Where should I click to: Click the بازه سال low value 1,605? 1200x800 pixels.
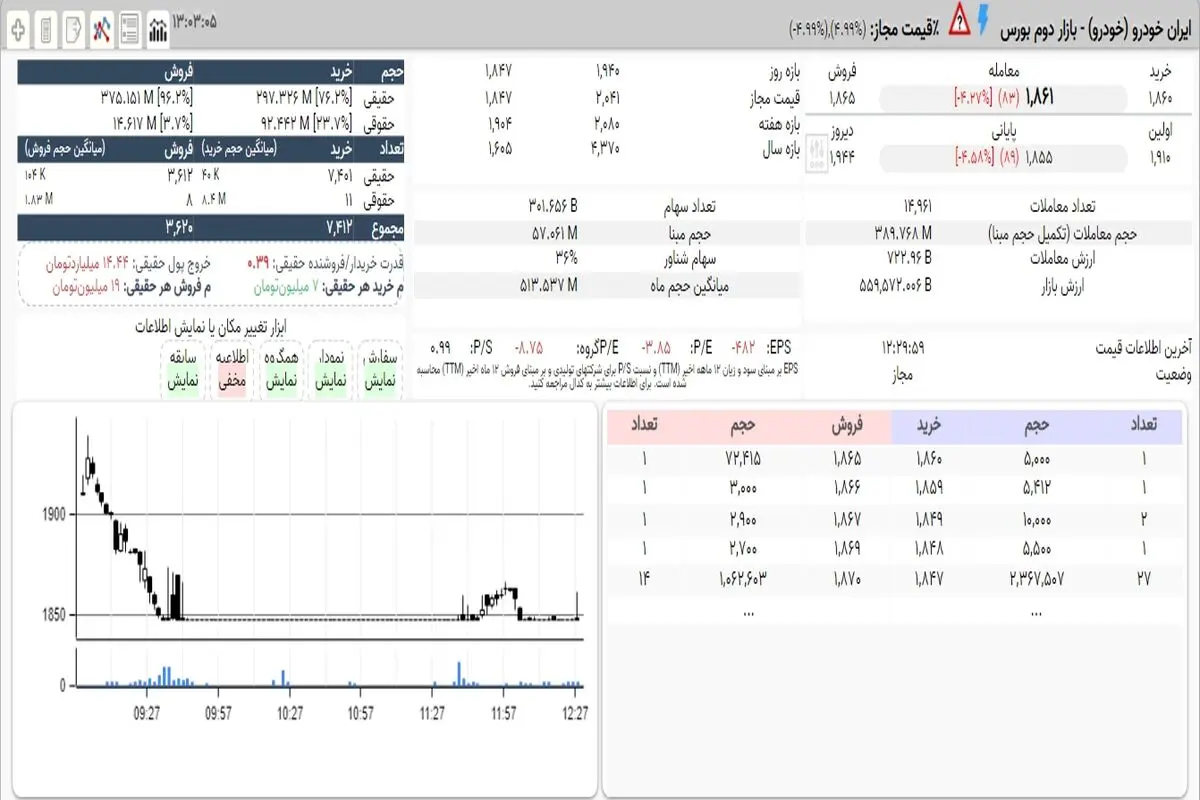tap(498, 148)
